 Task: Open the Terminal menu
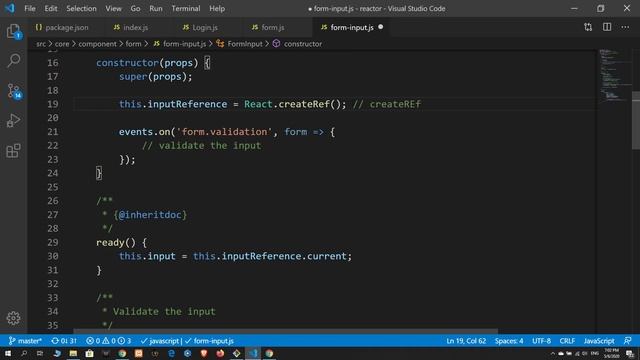[186, 8]
